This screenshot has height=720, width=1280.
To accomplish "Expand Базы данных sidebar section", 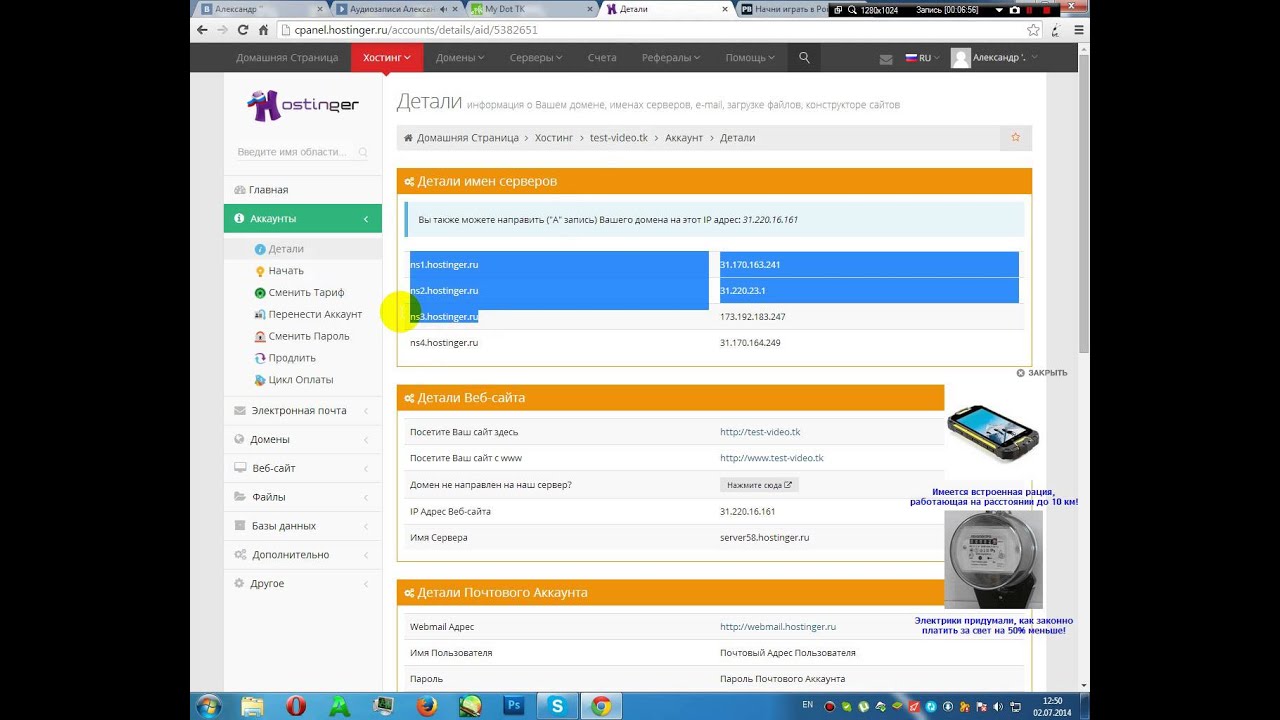I will [x=302, y=526].
